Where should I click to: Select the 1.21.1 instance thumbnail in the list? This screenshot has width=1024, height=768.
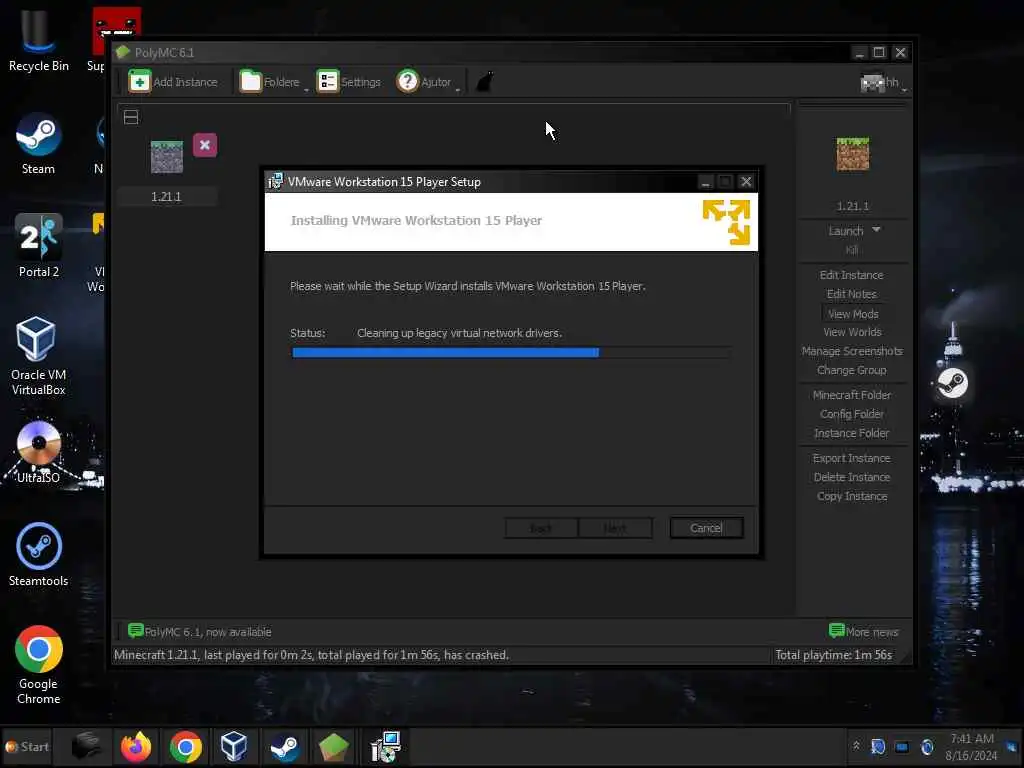[x=167, y=157]
